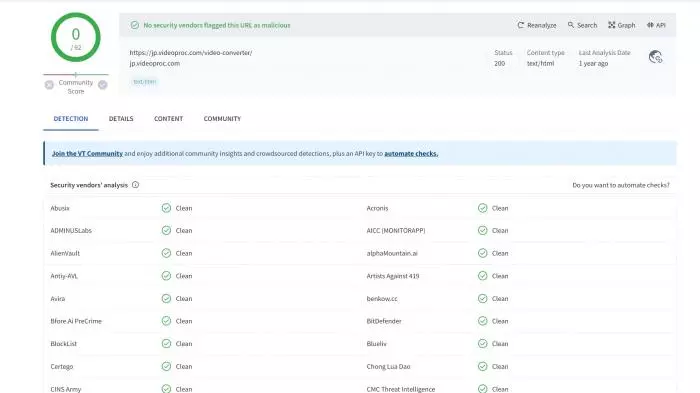This screenshot has height=393, width=700.
Task: Vote down with the Community Score X icon
Action: tap(49, 84)
